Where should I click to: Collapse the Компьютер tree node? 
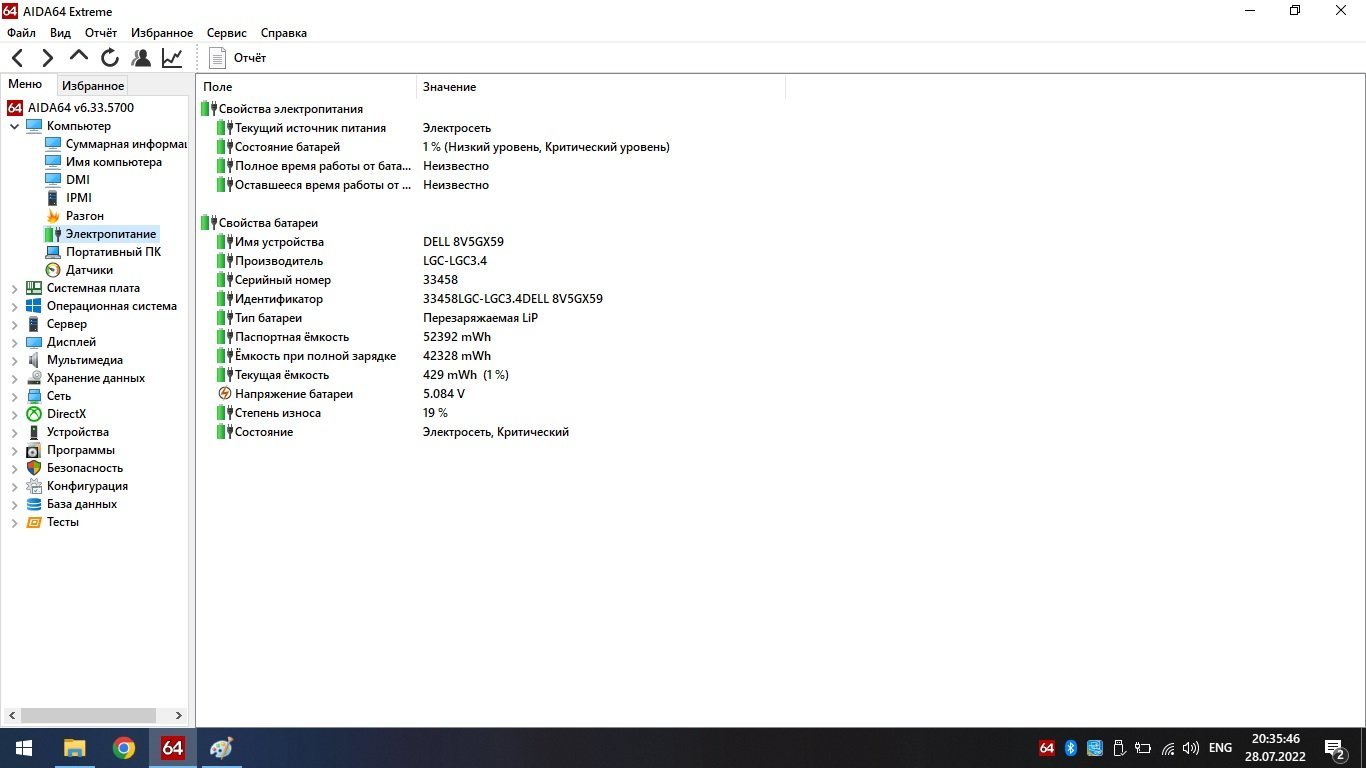(15, 126)
